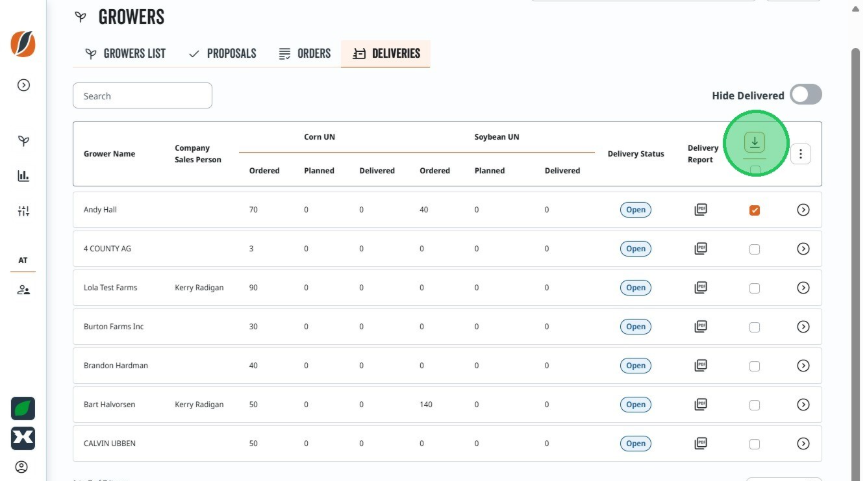Open the table three-dot options menu
This screenshot has width=864, height=481.
coord(801,154)
